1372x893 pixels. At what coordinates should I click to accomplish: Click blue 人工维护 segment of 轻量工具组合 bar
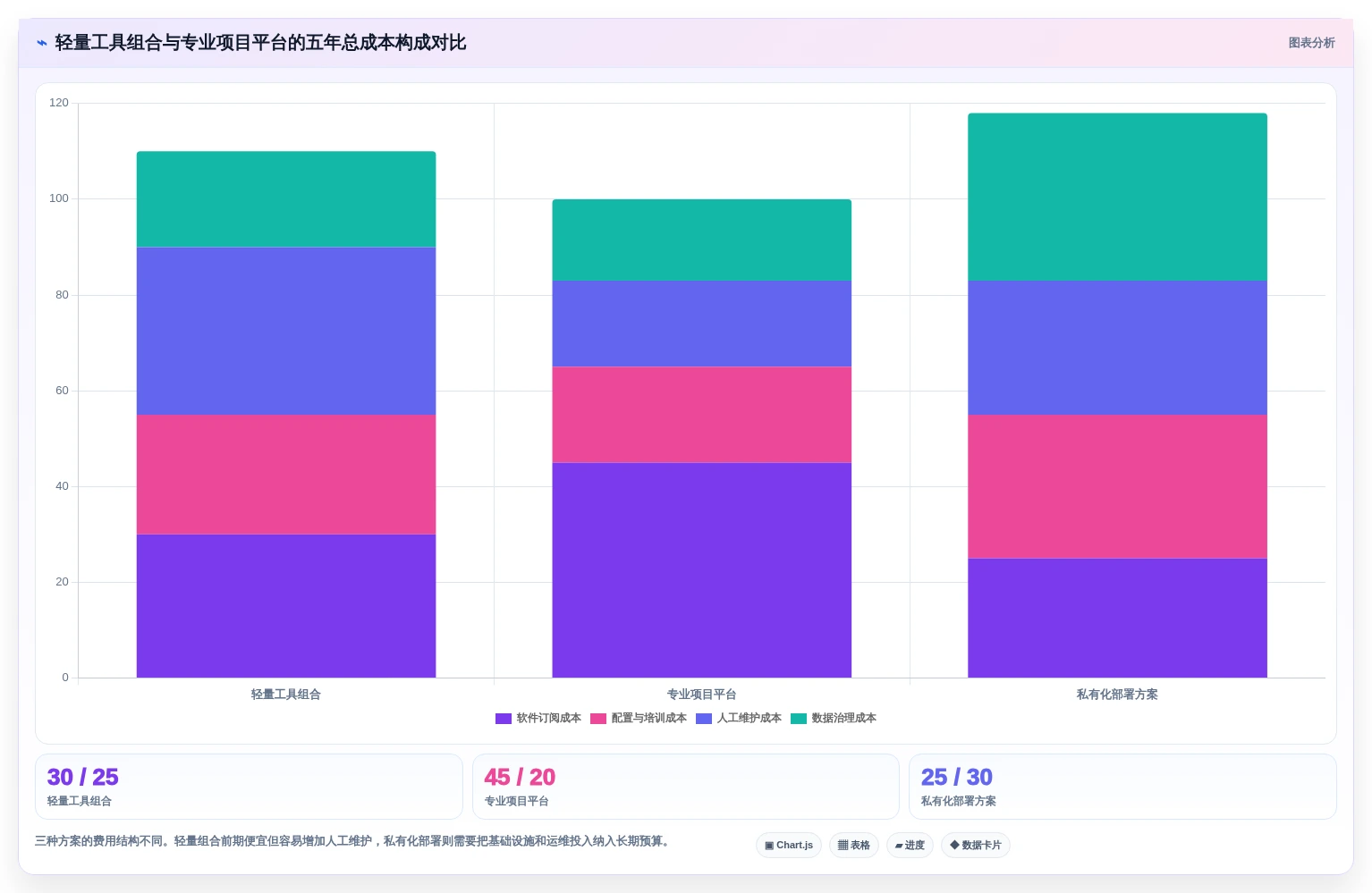pyautogui.click(x=286, y=331)
